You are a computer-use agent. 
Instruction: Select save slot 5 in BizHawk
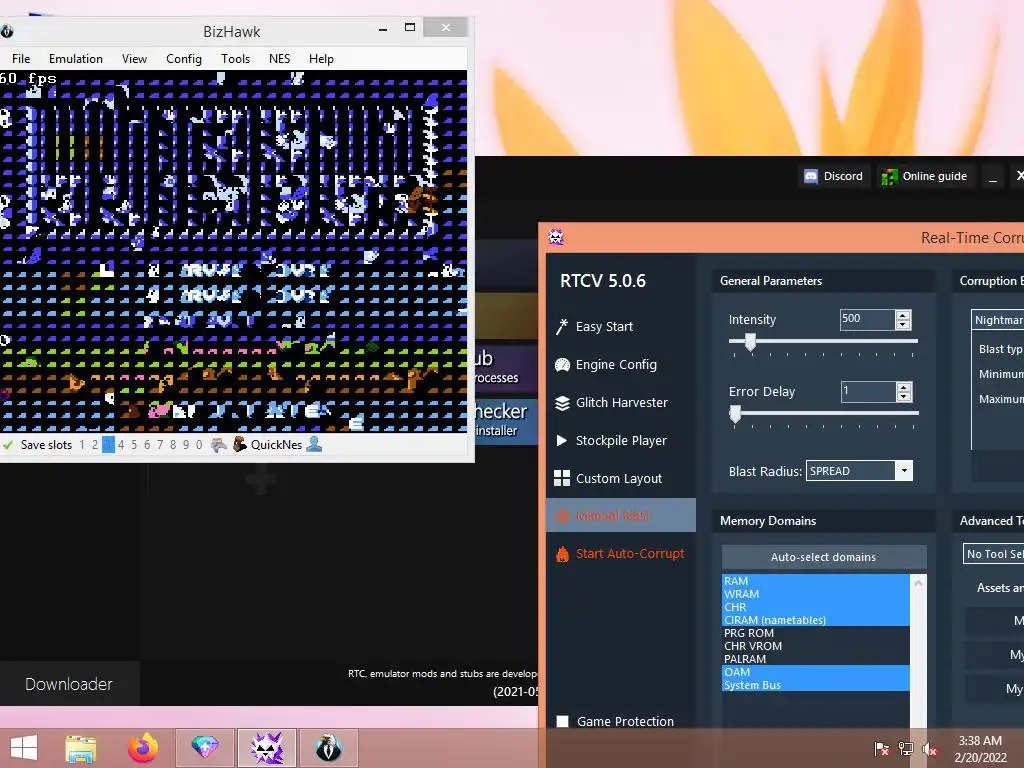click(x=134, y=445)
